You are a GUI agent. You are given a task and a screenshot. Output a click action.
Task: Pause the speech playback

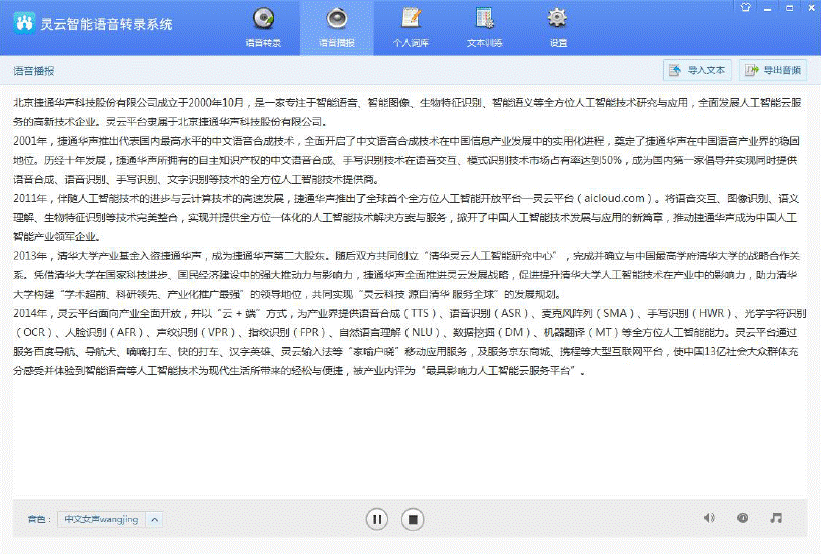pos(377,519)
